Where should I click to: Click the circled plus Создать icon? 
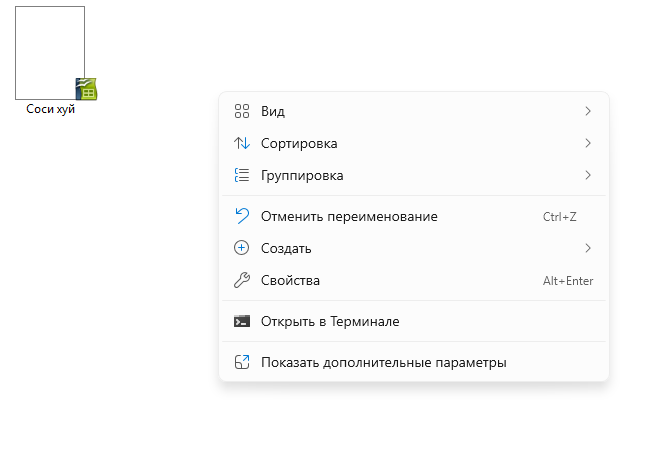(241, 248)
